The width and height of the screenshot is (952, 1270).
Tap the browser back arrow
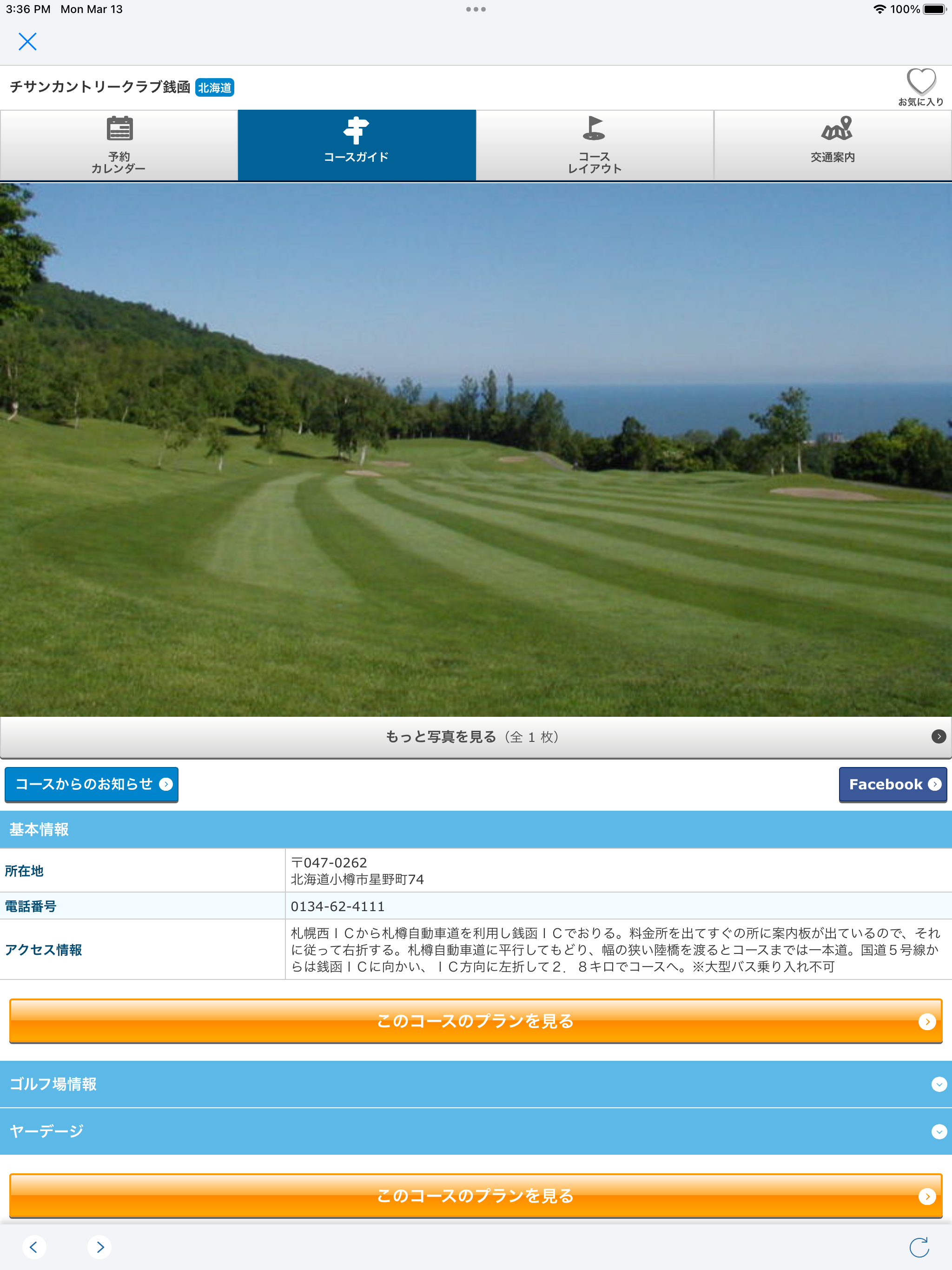click(34, 1246)
